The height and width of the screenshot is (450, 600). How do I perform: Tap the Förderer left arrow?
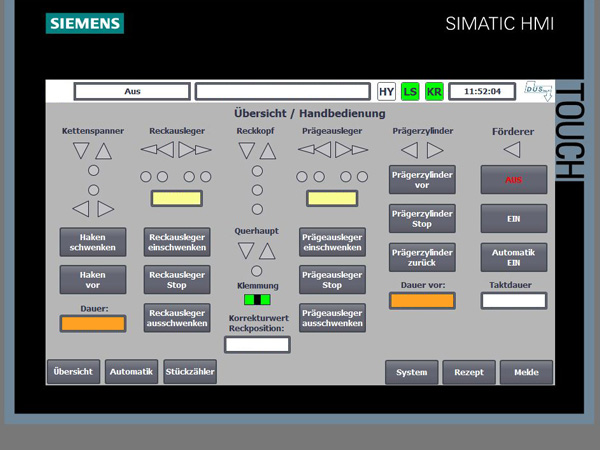512,150
